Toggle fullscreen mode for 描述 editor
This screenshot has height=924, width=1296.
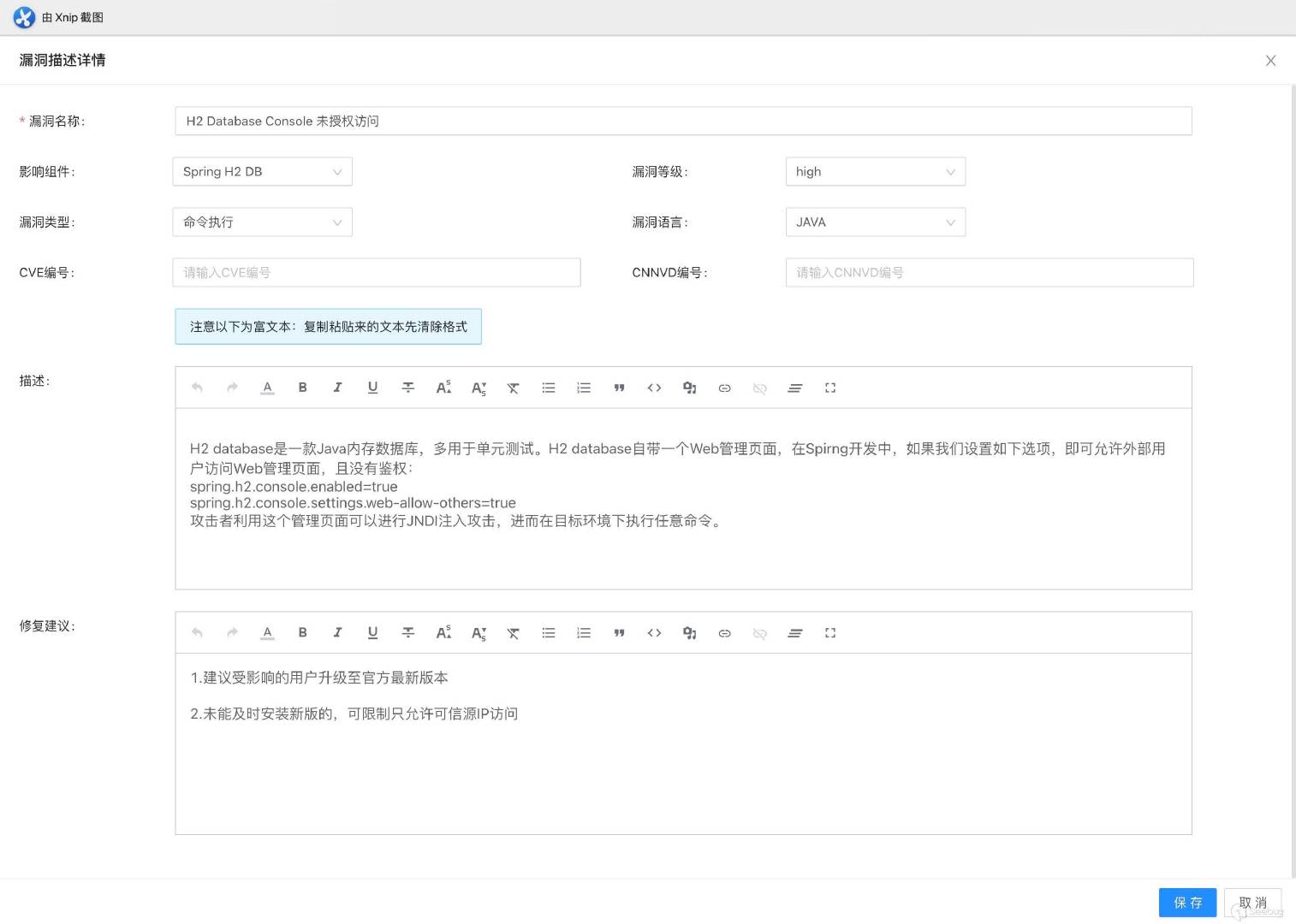[830, 388]
